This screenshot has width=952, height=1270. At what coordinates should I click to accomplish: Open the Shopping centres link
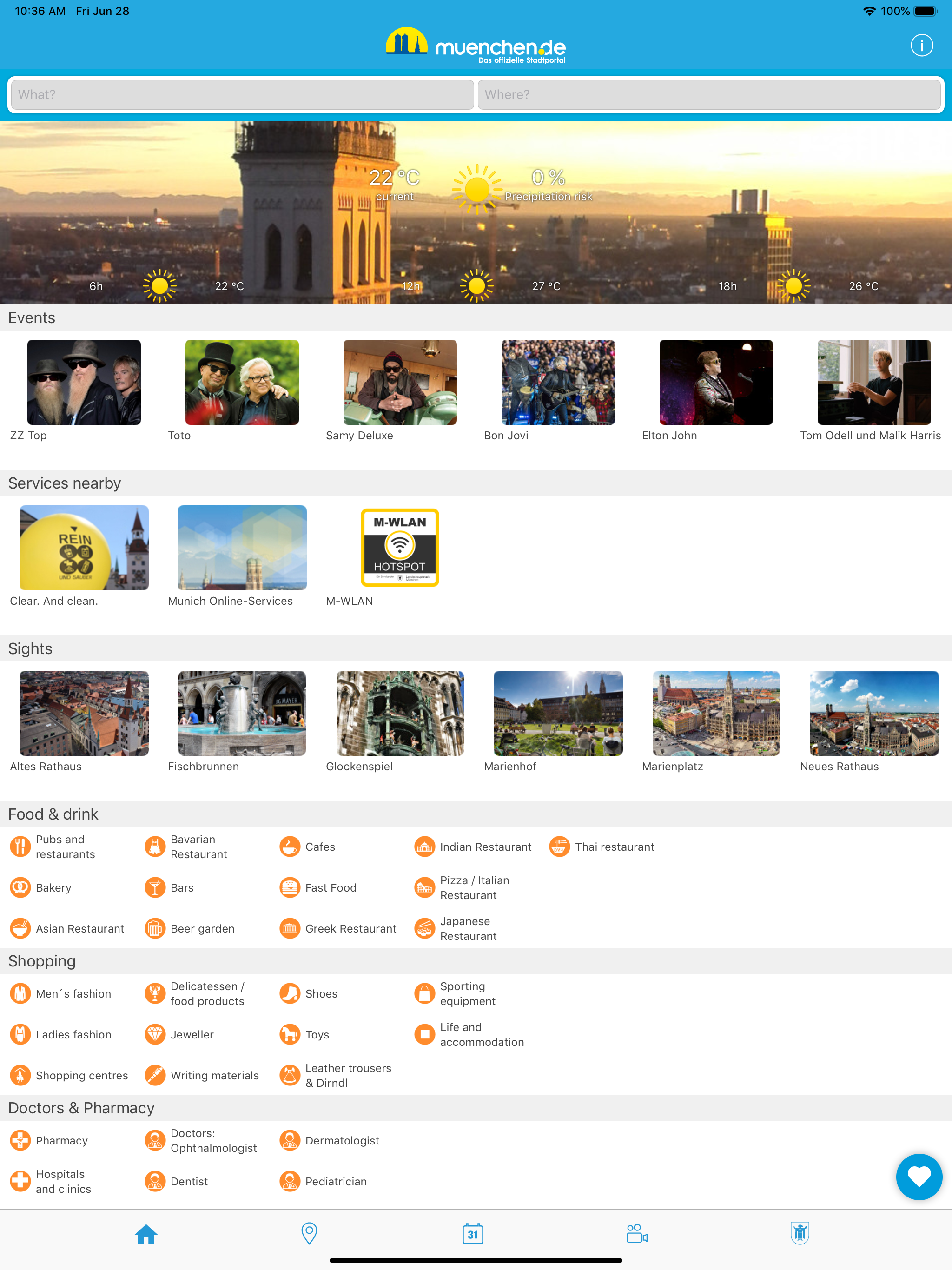[81, 1075]
